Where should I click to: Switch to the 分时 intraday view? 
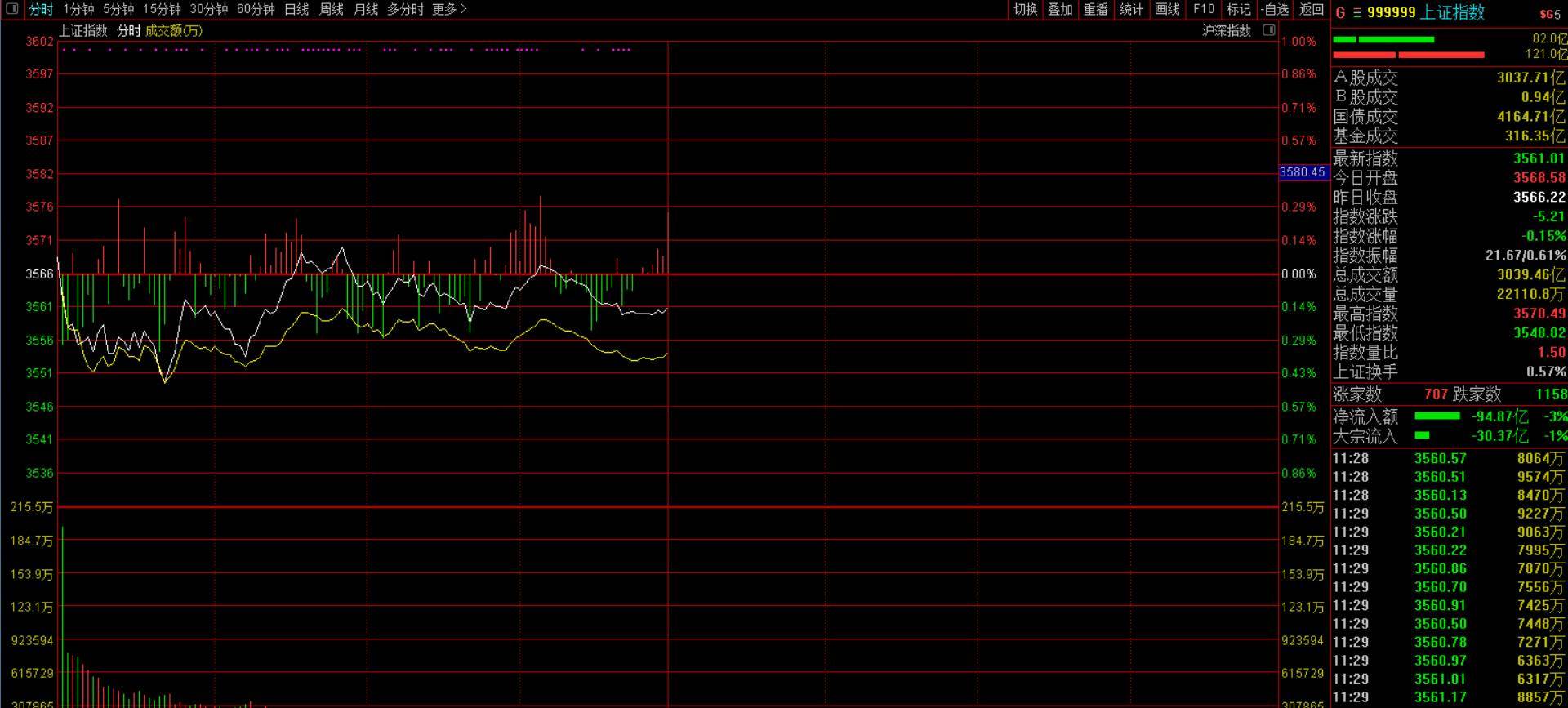tap(41, 9)
